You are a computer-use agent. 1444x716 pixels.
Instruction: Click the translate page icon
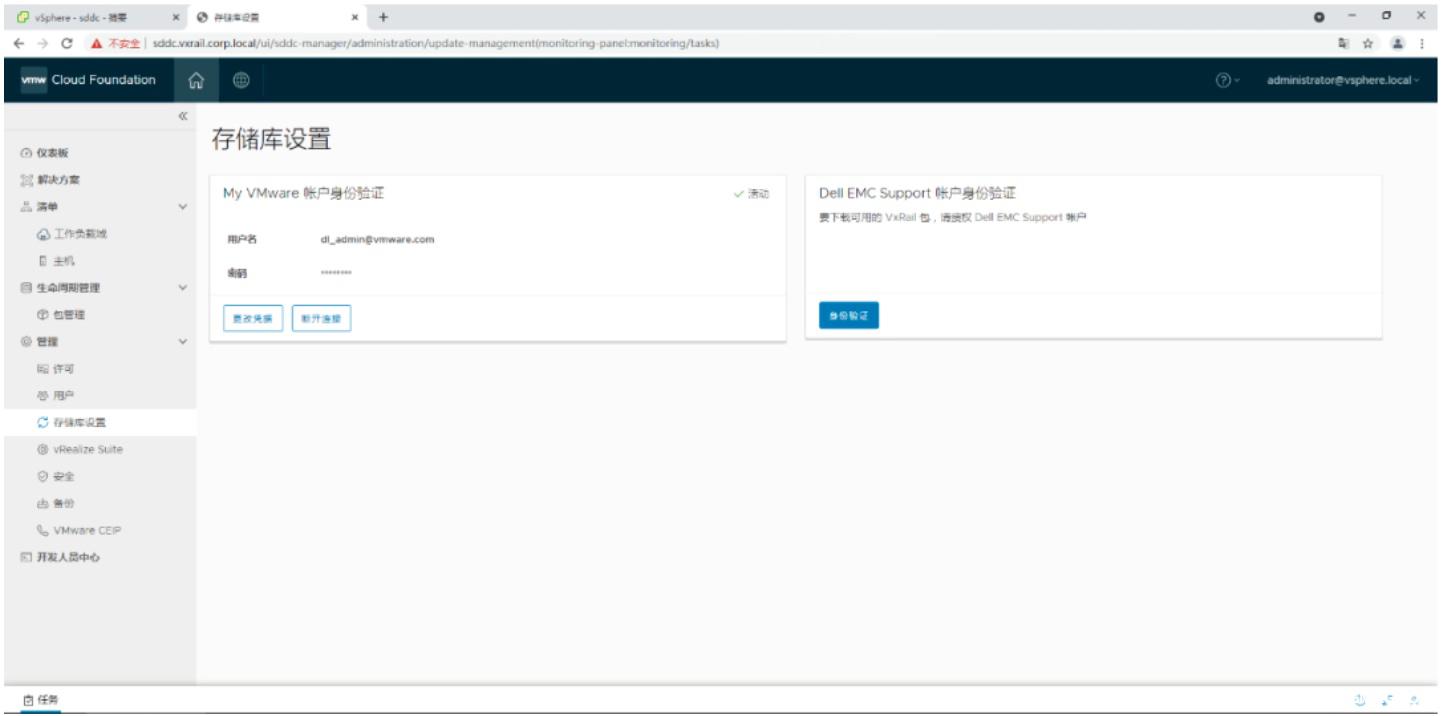(1344, 43)
